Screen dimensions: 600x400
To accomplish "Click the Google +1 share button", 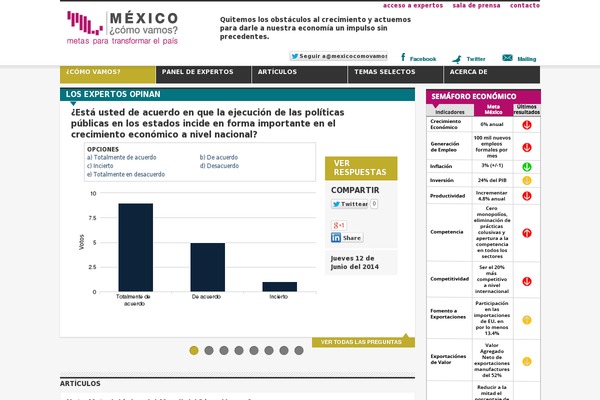I will tap(339, 224).
